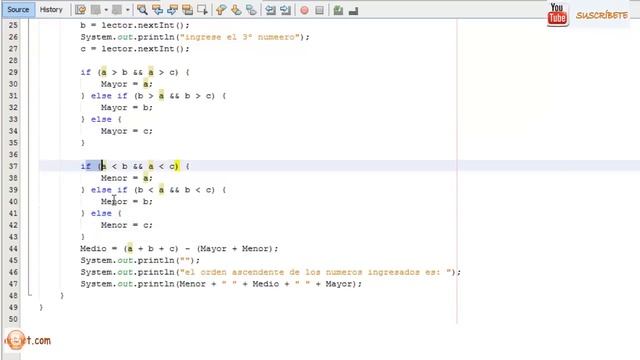Click line "Medio = (a + b + c) - (Mayor + Menor);"
640x360 pixels.
pos(179,249)
